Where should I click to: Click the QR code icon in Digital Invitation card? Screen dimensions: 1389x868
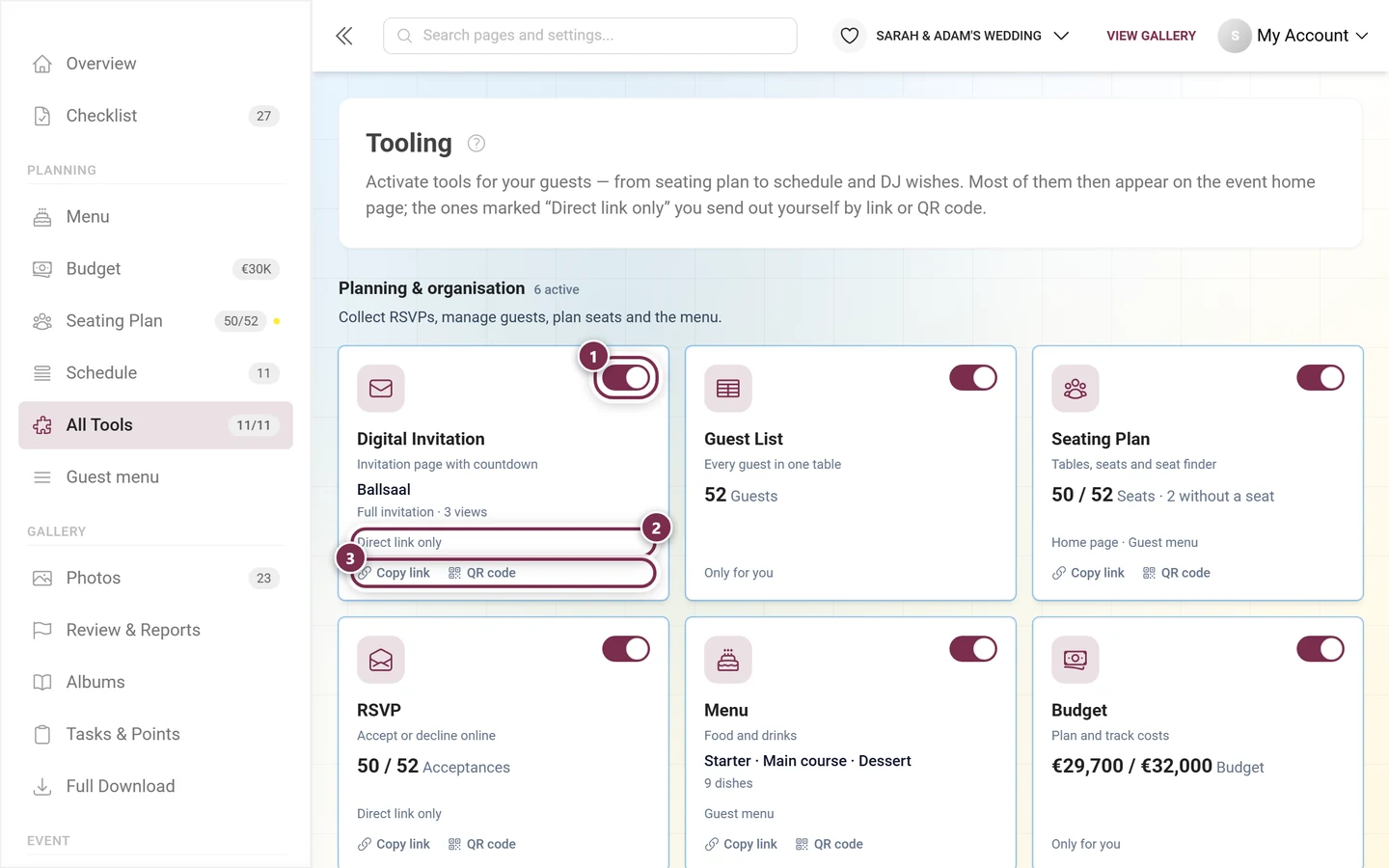[454, 573]
